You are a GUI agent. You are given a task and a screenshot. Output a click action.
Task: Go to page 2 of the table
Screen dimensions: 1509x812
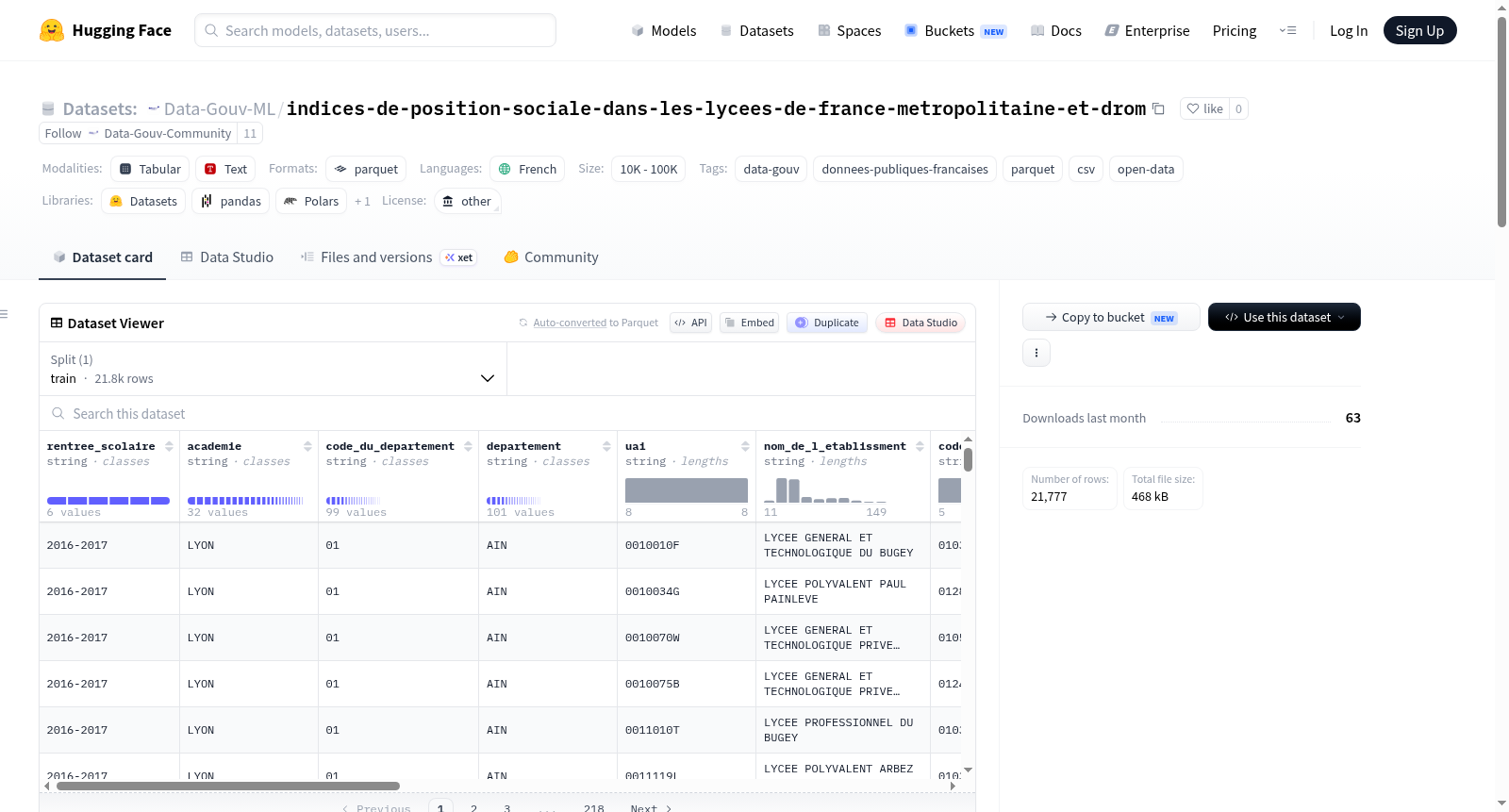(x=473, y=808)
